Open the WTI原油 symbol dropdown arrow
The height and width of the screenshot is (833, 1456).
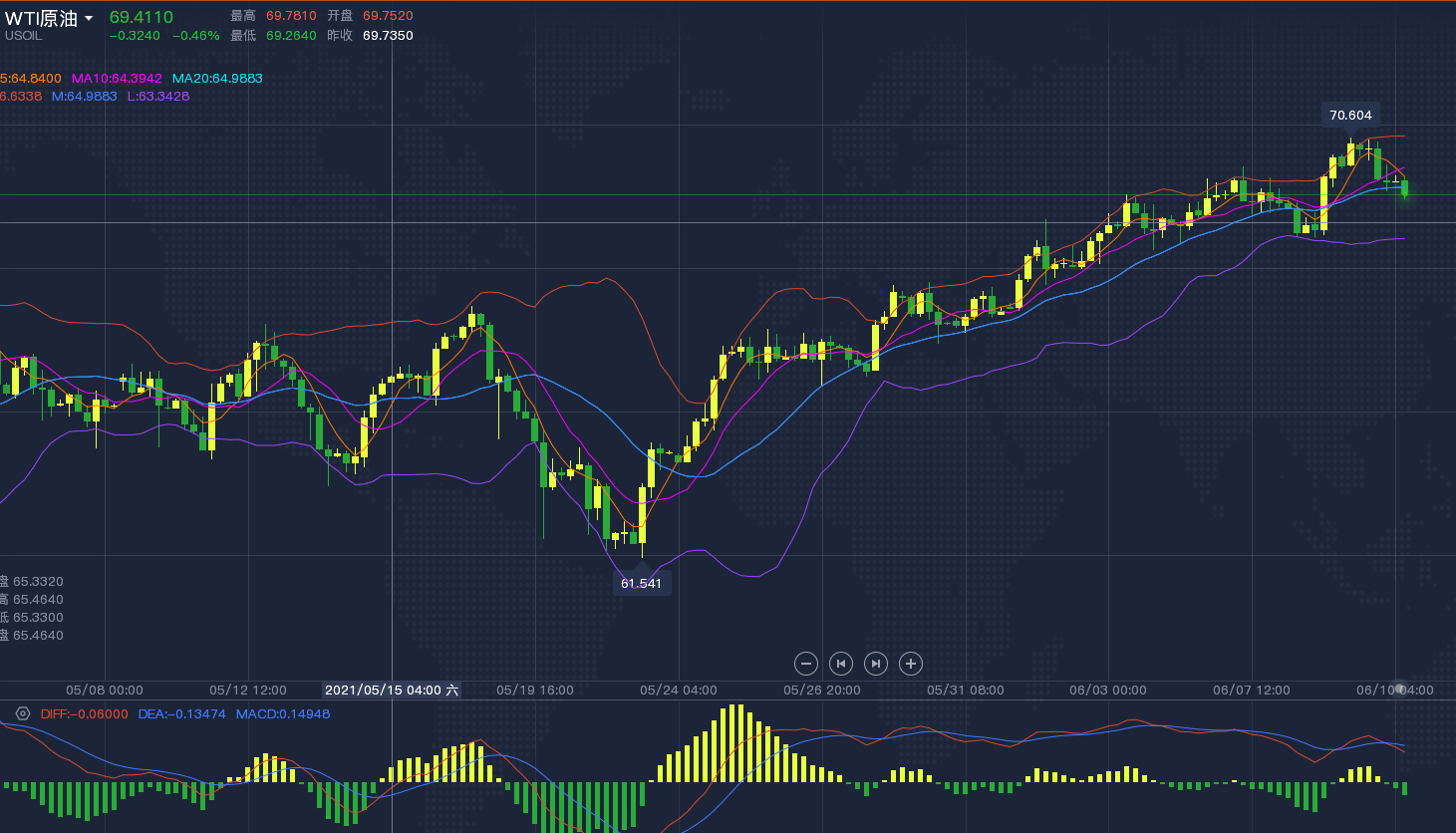[x=89, y=19]
